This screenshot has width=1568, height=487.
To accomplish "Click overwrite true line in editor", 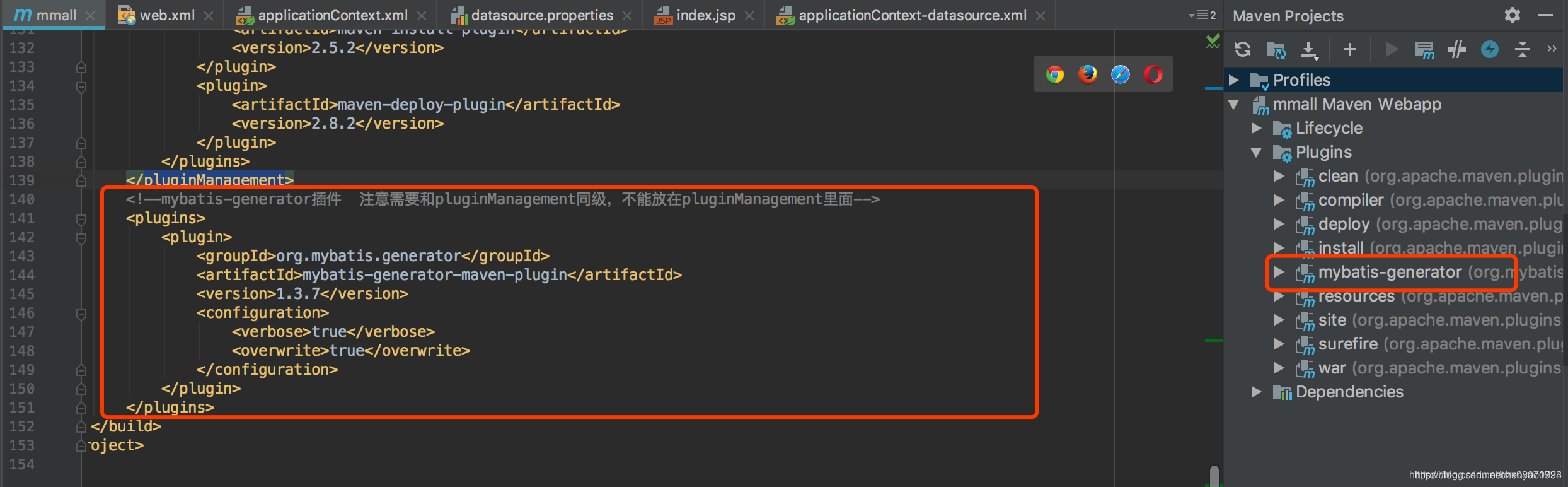I will pyautogui.click(x=350, y=351).
